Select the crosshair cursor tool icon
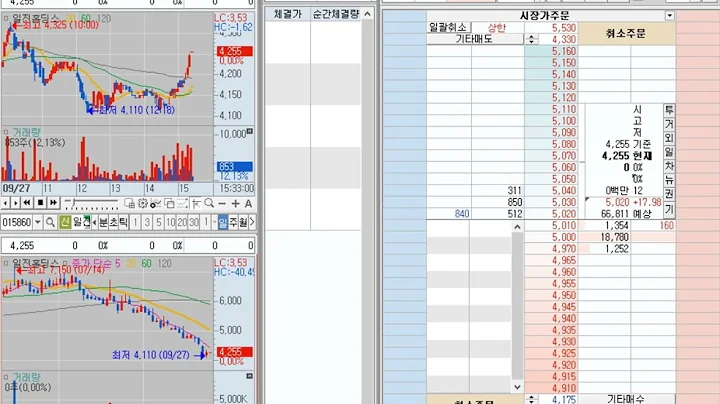Screen dimensions: 720x404 click(x=196, y=203)
